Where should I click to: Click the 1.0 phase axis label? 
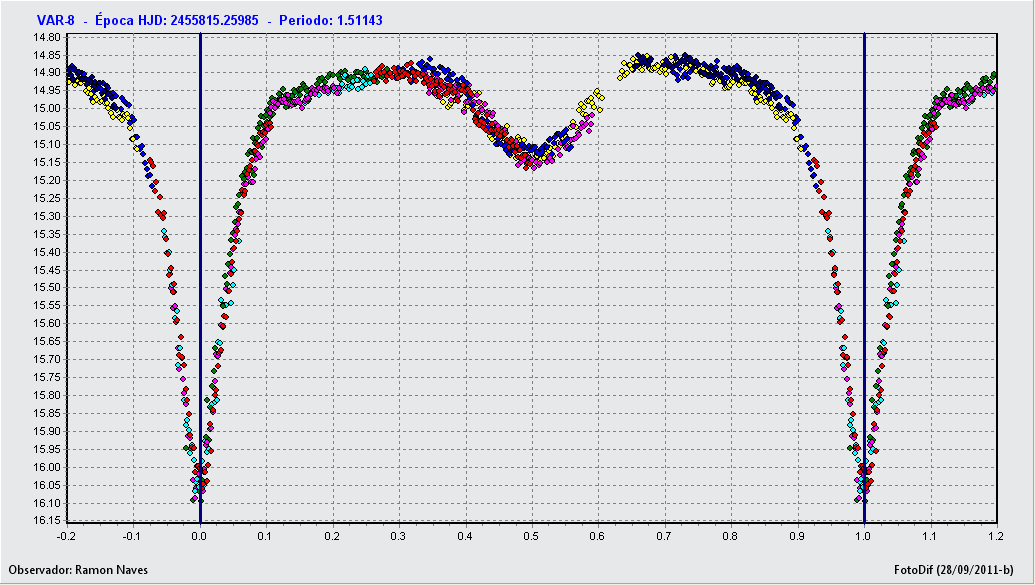coord(863,536)
